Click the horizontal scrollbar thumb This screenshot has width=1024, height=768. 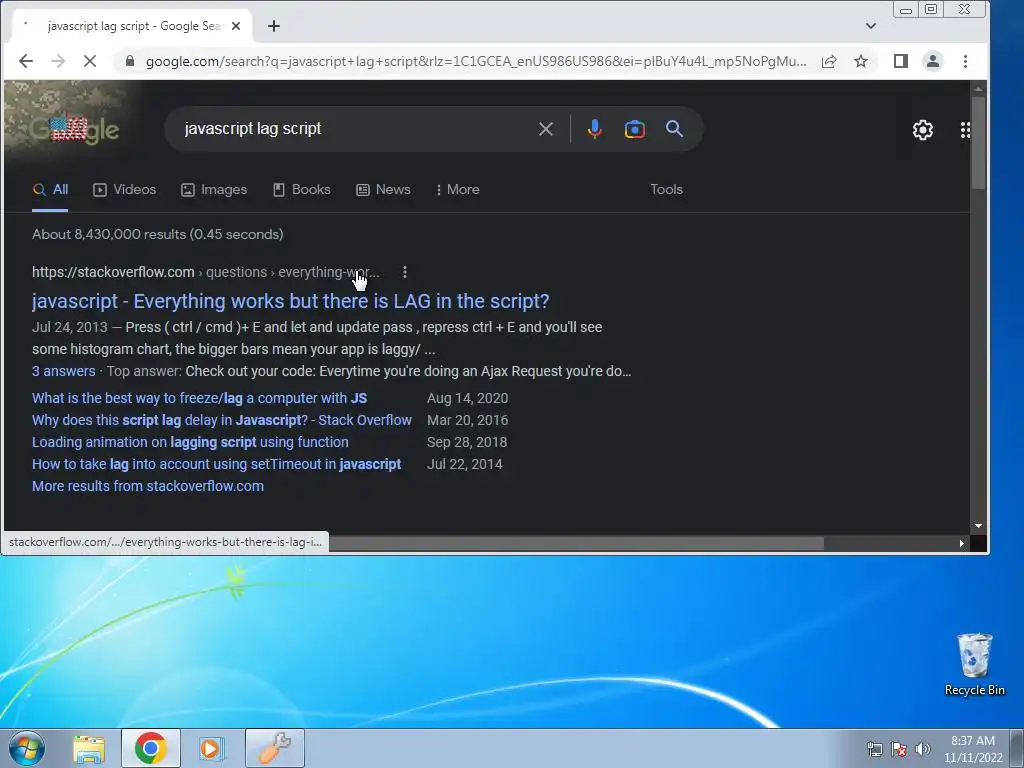(577, 543)
